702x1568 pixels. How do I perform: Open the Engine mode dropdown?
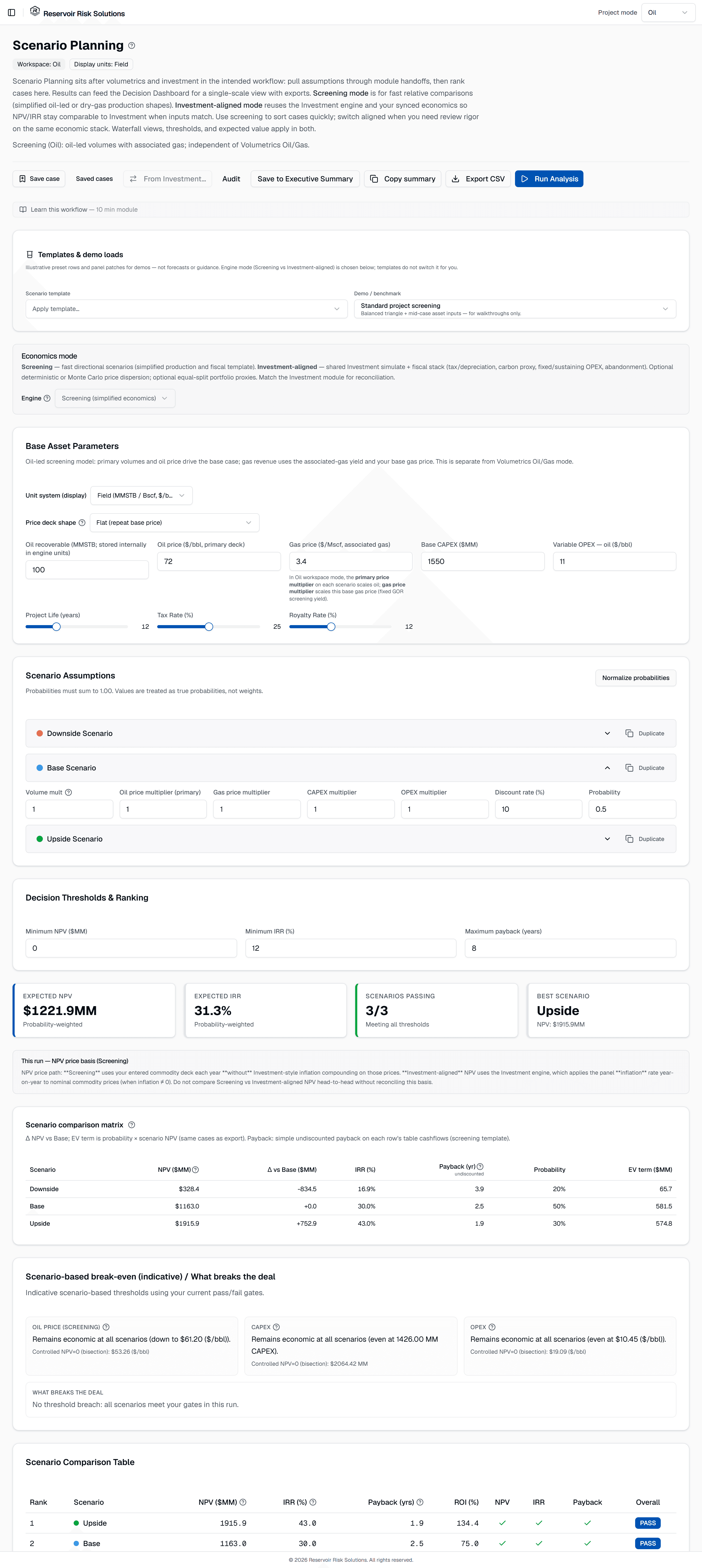tap(115, 398)
